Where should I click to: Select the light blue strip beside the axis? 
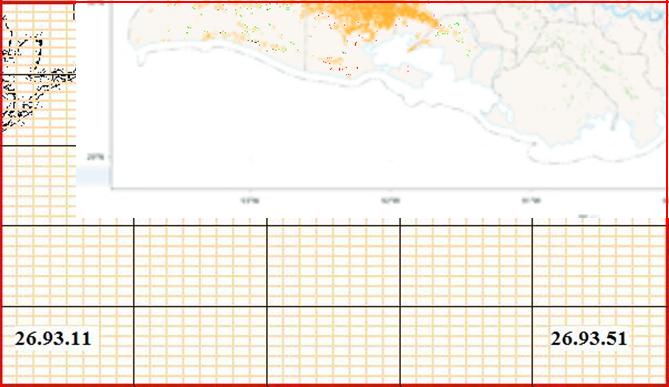tap(93, 176)
